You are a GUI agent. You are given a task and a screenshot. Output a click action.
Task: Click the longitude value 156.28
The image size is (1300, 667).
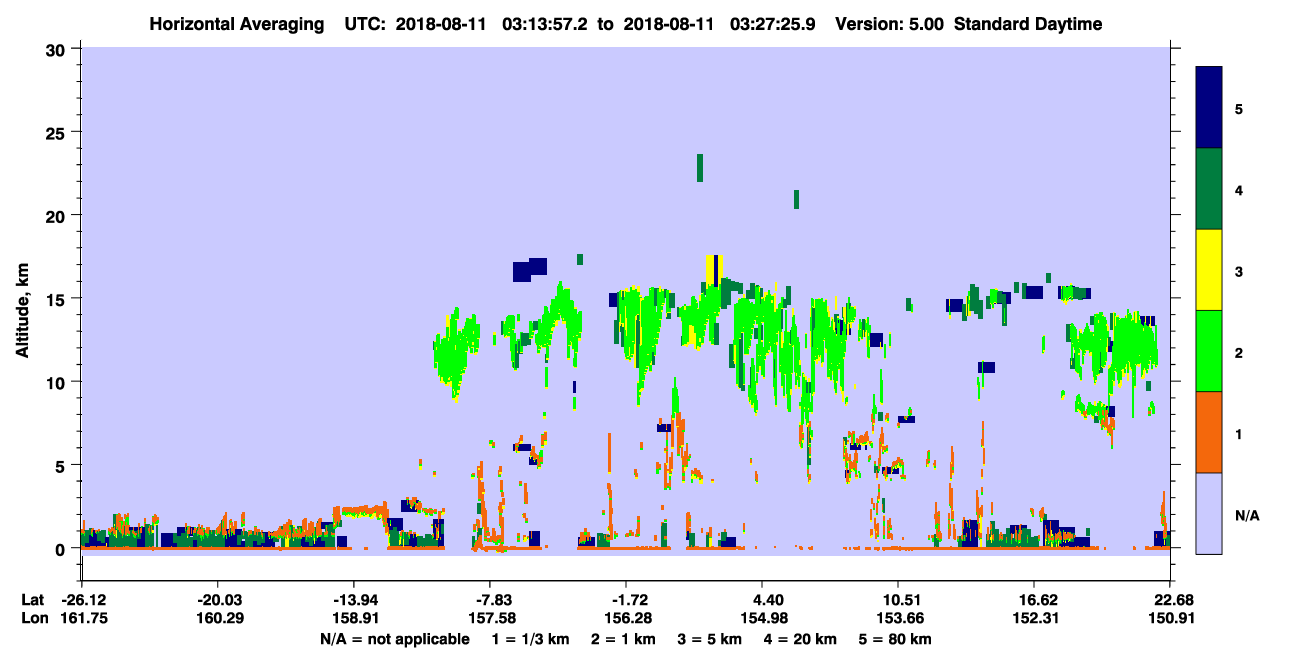coord(626,618)
